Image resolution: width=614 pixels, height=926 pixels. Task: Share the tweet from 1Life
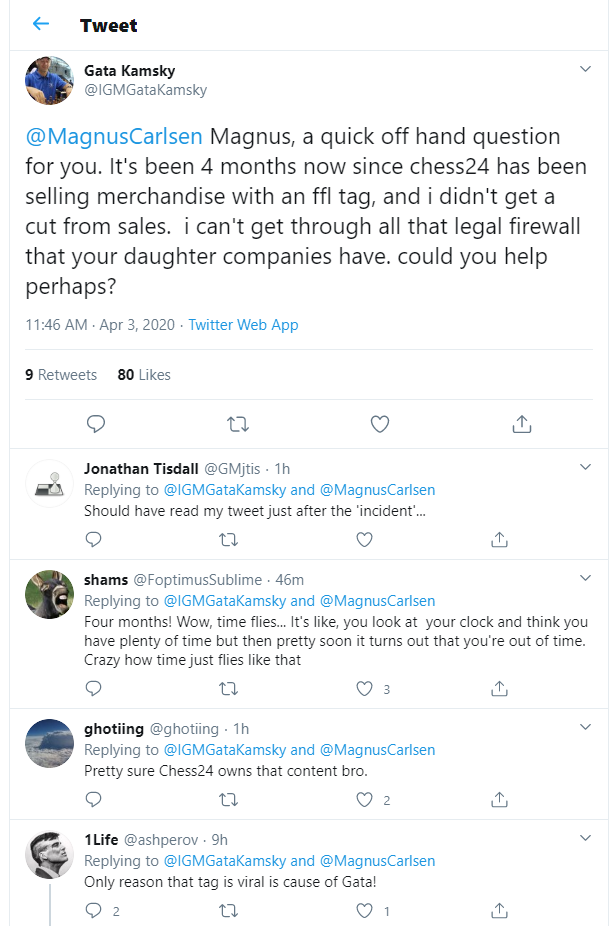point(499,910)
